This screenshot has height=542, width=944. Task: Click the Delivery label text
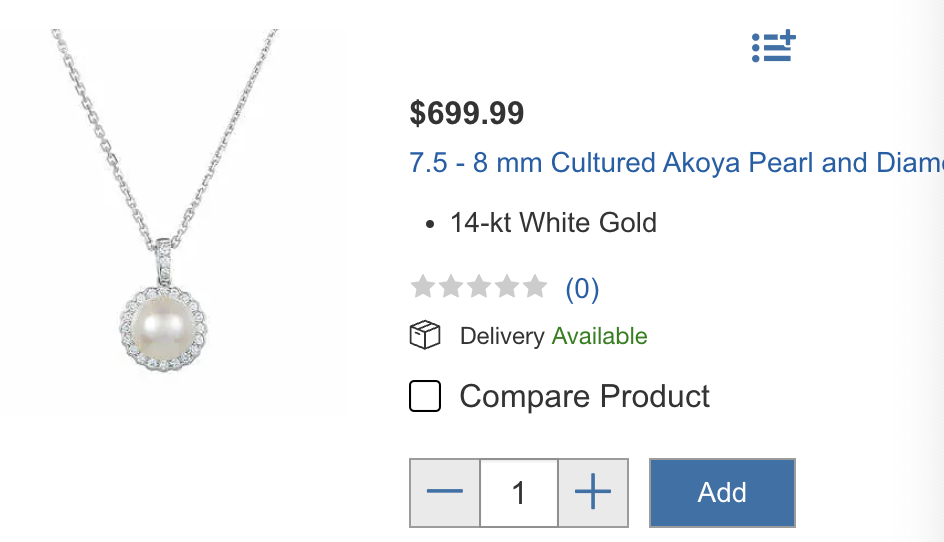tap(502, 336)
